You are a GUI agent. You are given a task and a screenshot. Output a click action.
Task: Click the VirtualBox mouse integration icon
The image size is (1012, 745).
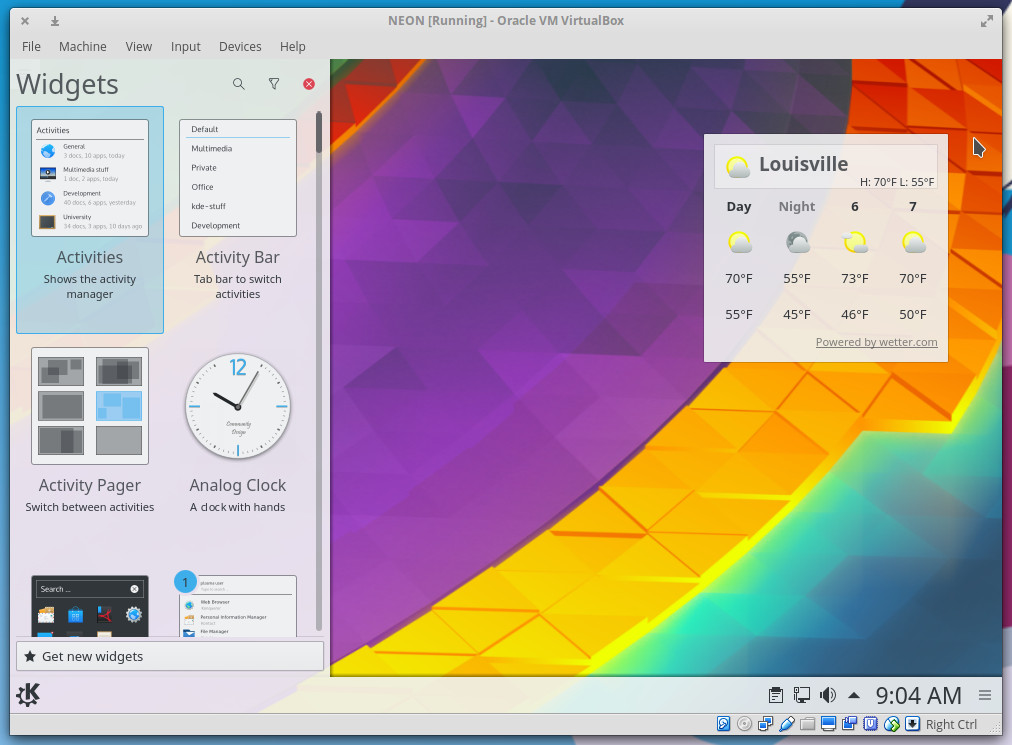point(892,724)
